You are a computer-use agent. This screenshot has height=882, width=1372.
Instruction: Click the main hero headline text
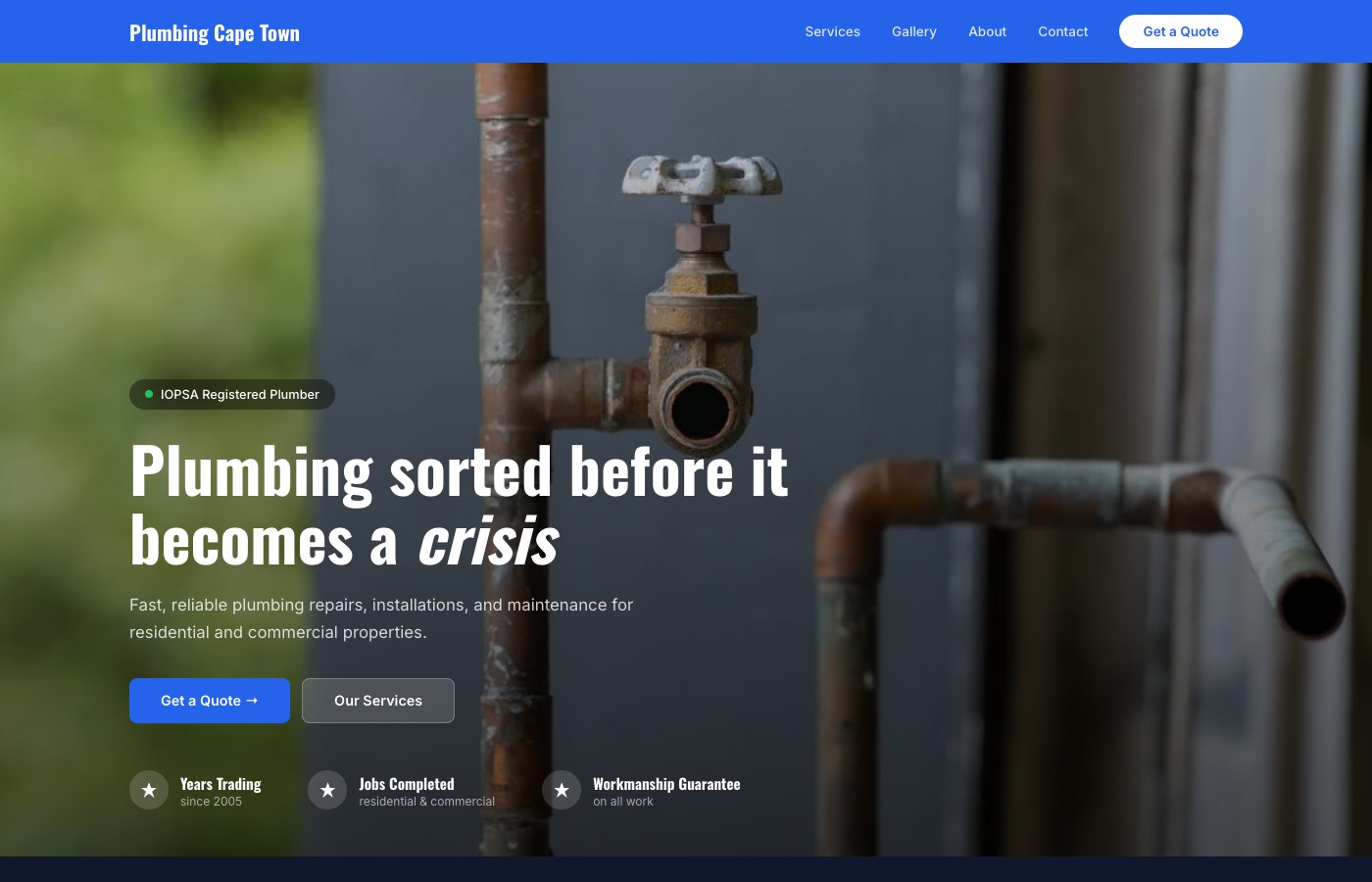(459, 506)
